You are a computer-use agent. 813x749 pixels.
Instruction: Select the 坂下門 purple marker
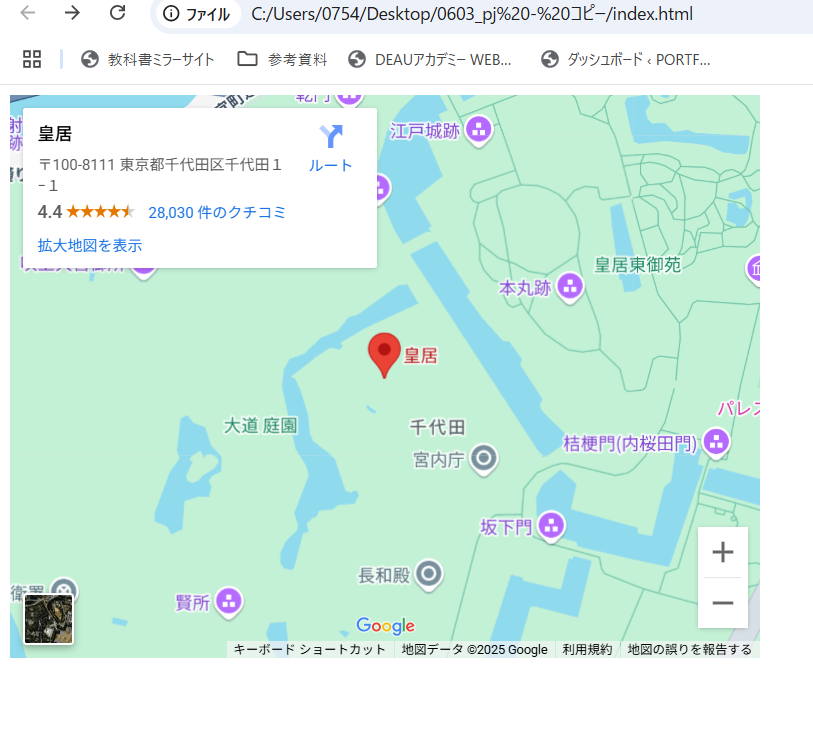(551, 525)
